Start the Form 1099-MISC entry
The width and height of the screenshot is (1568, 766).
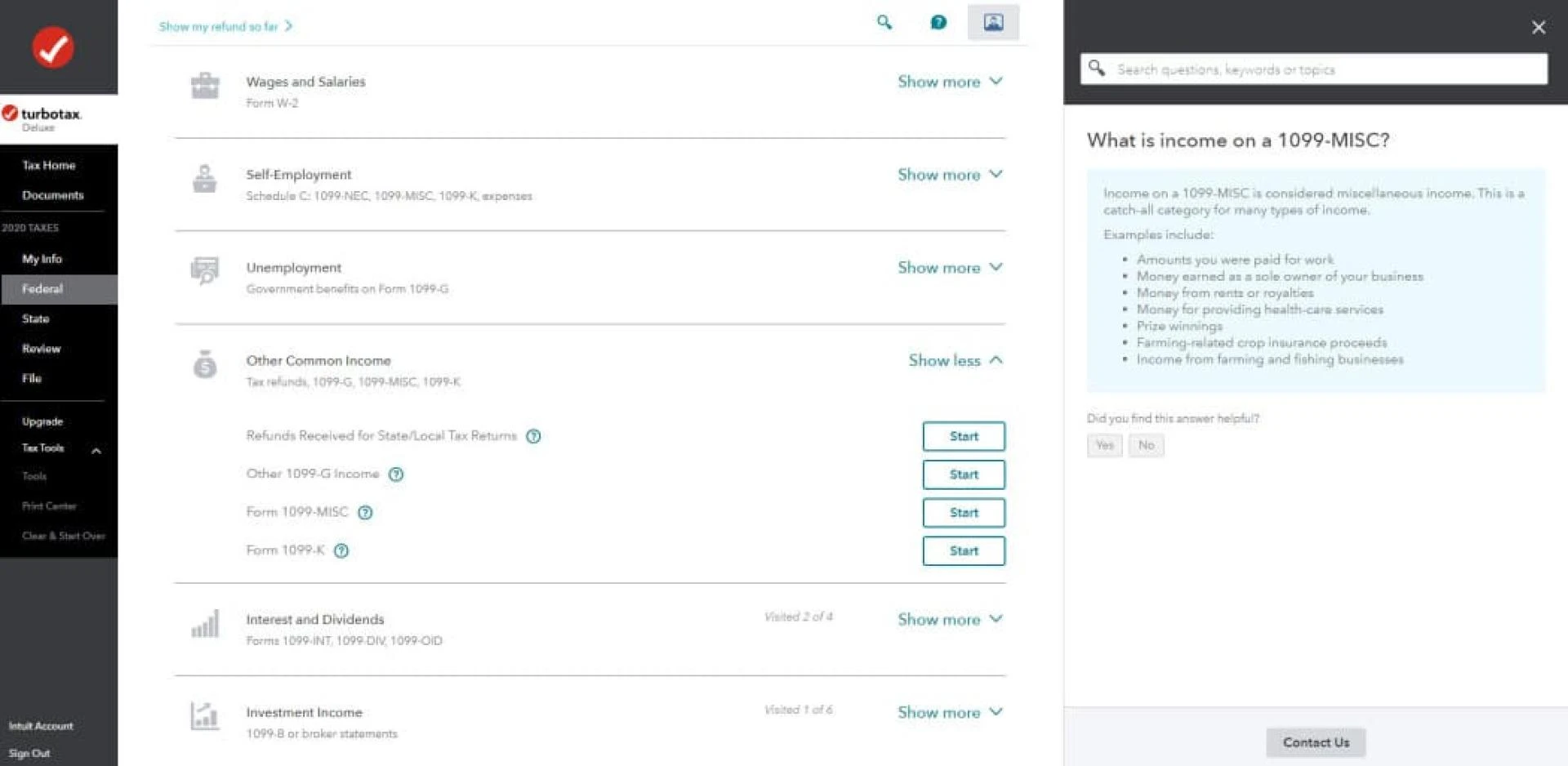point(964,513)
